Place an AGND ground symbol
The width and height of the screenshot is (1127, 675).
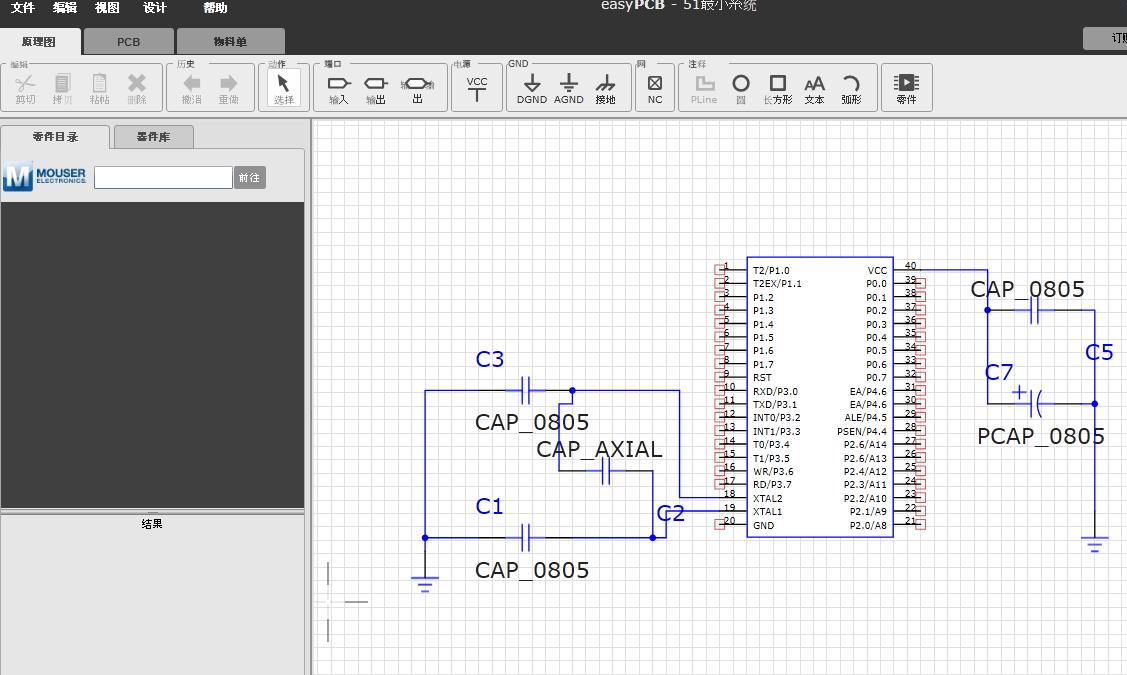(x=569, y=88)
